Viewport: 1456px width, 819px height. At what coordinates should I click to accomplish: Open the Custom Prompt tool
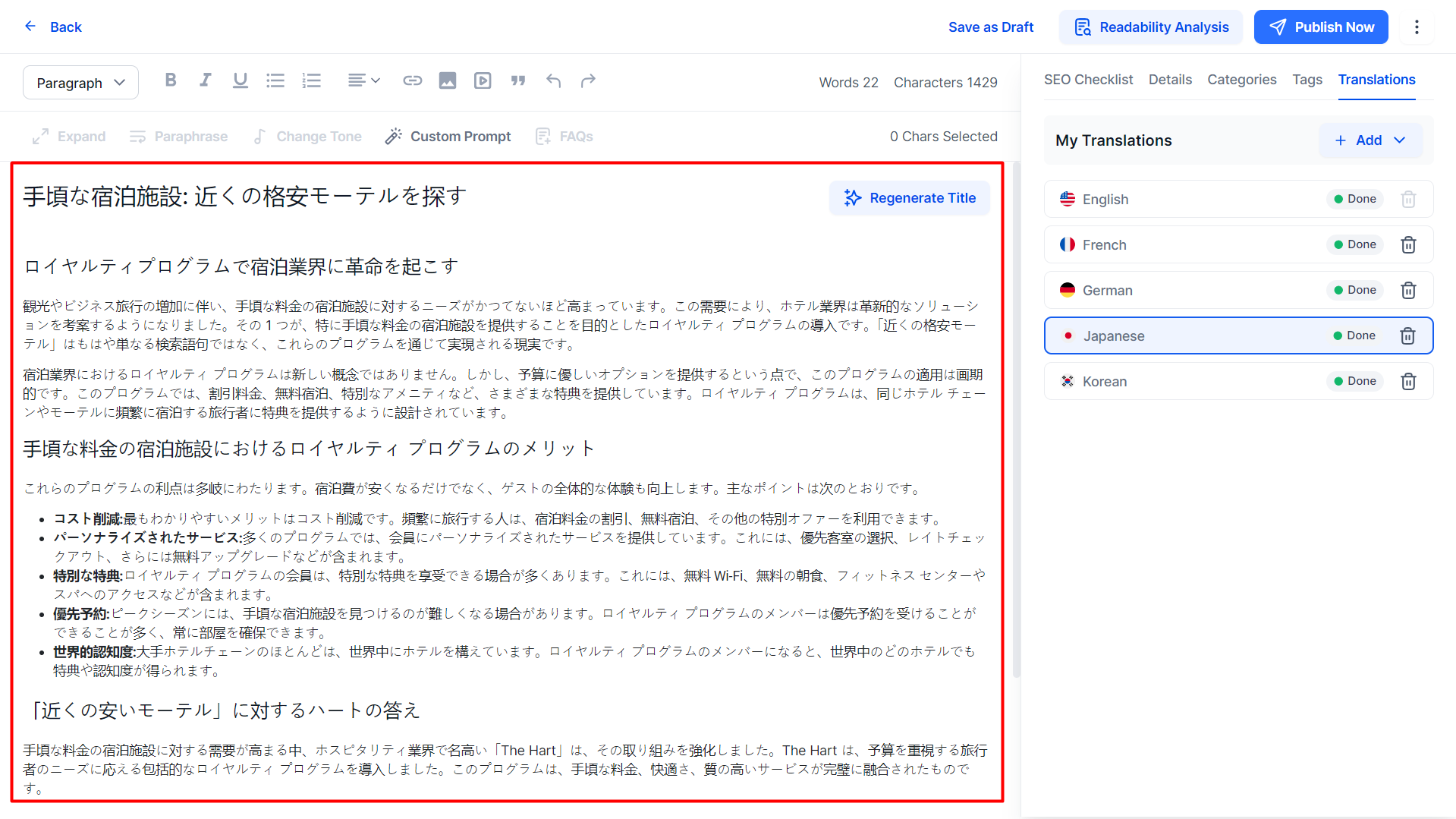448,137
